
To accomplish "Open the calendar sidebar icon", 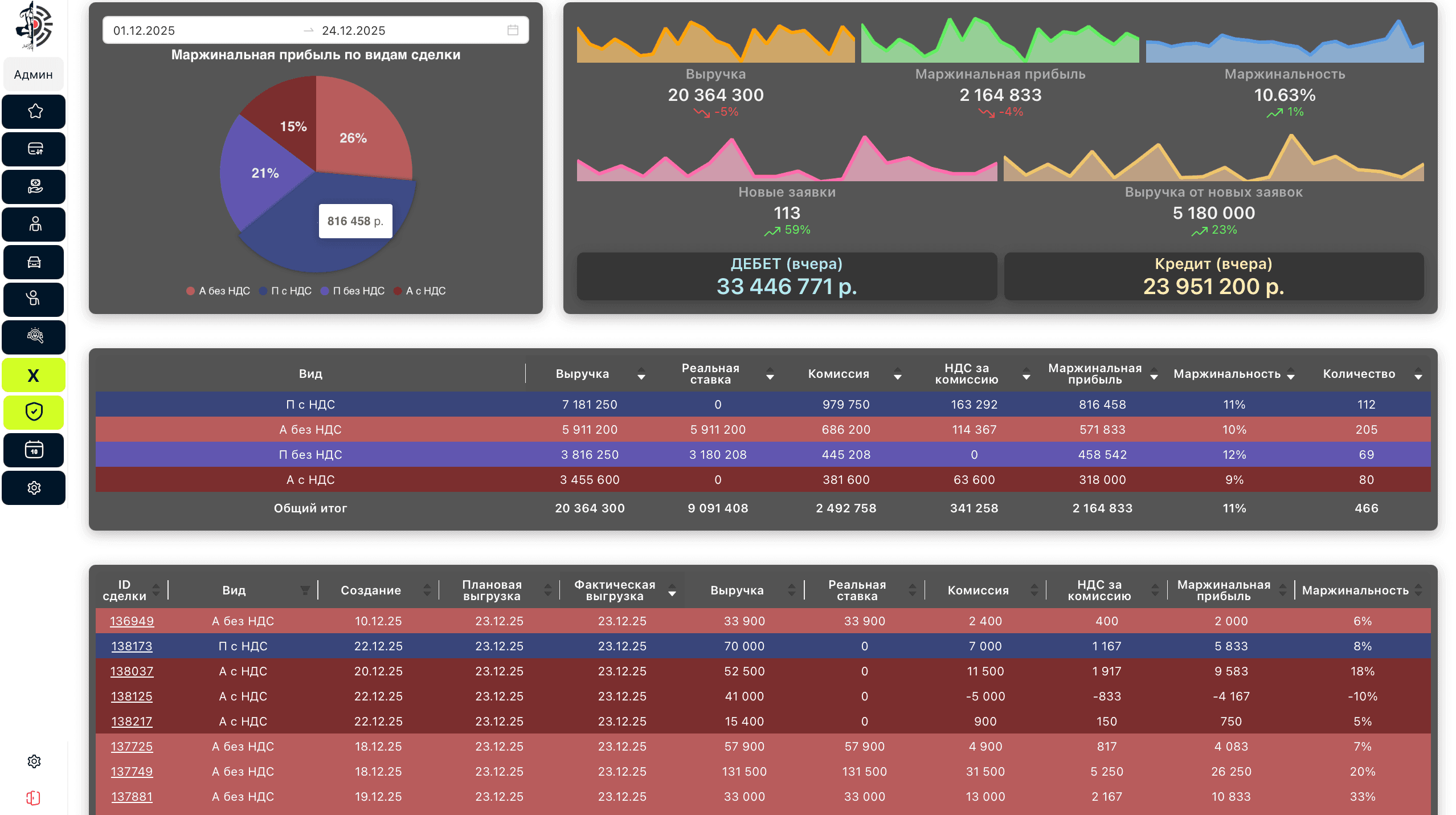I will tap(34, 450).
